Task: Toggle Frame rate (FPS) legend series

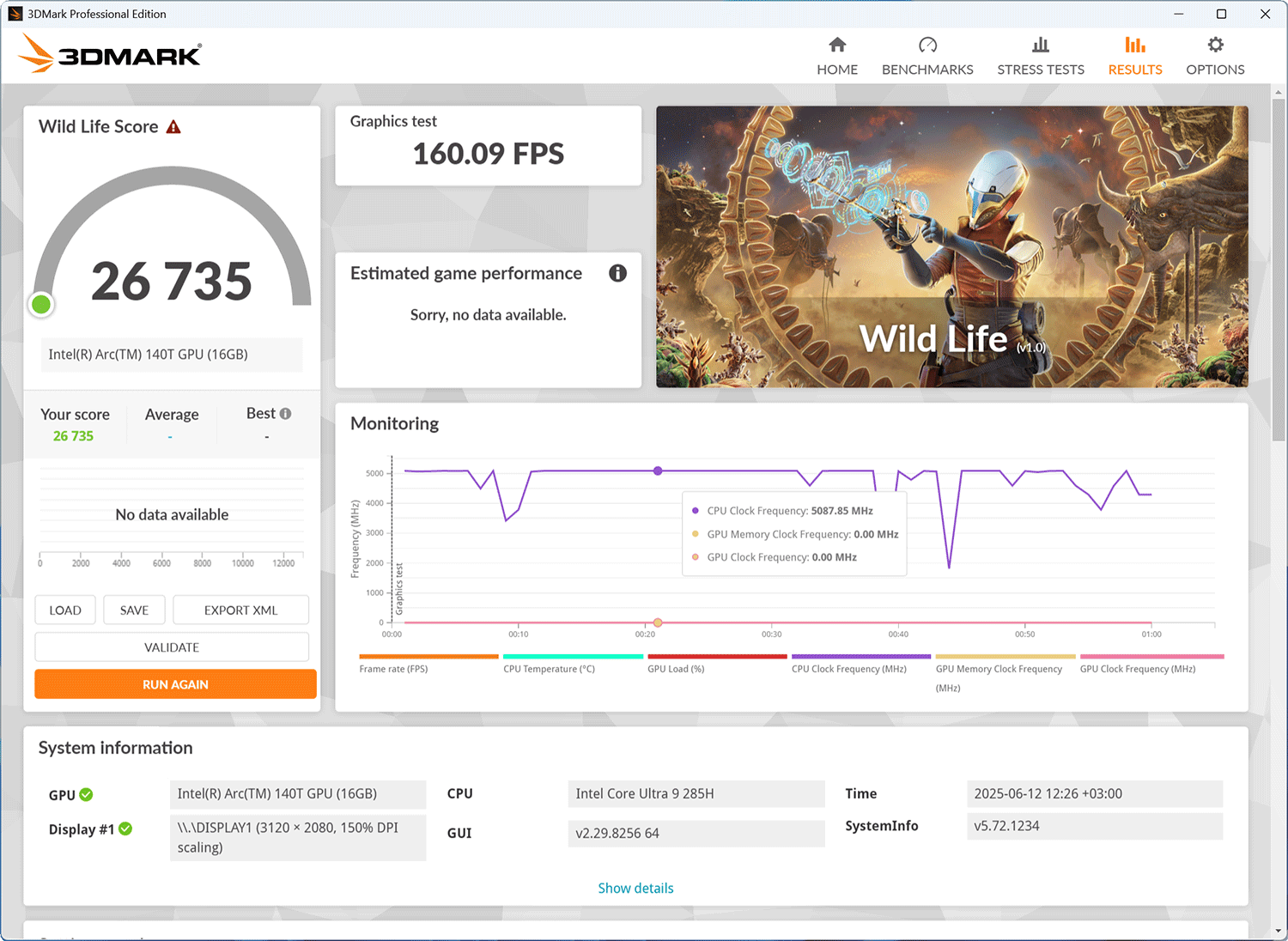Action: coord(428,665)
